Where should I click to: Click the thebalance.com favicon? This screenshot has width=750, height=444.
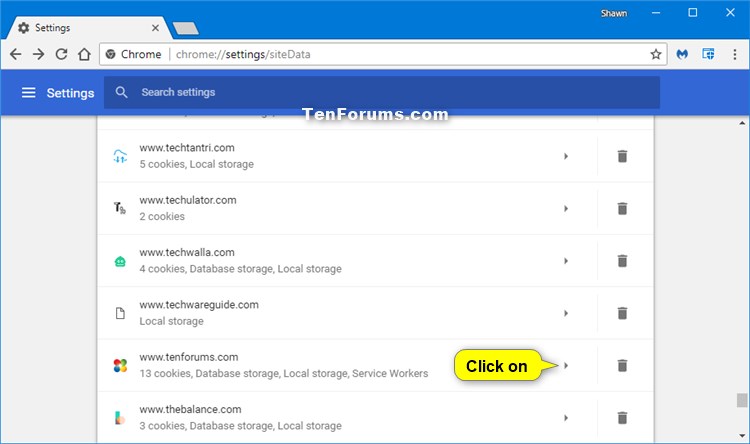(120, 418)
